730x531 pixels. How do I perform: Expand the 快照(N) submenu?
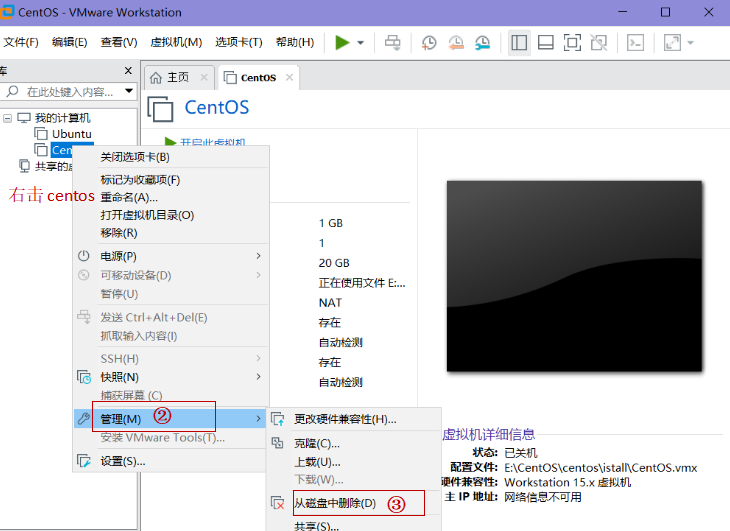click(171, 377)
